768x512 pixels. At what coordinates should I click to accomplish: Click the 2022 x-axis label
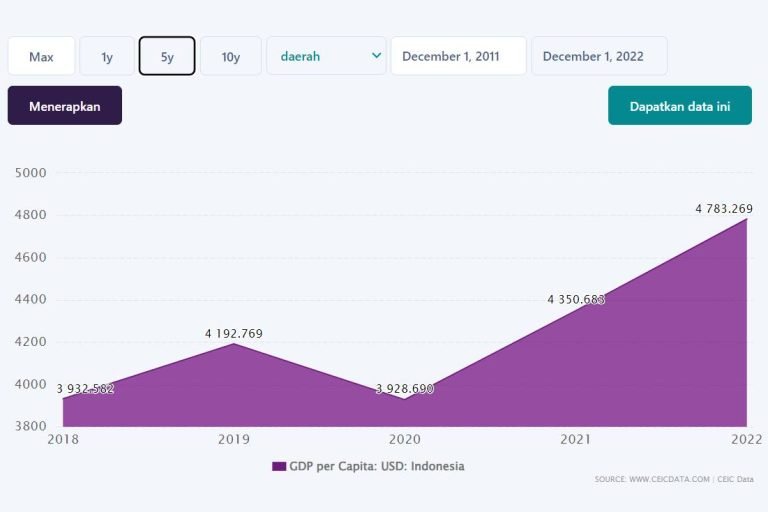tap(746, 439)
